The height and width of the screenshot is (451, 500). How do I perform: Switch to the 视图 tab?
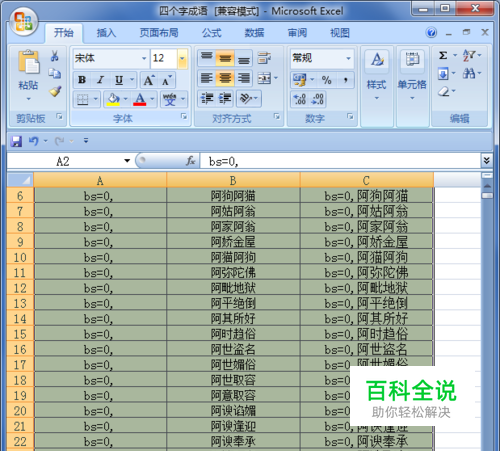[x=340, y=33]
